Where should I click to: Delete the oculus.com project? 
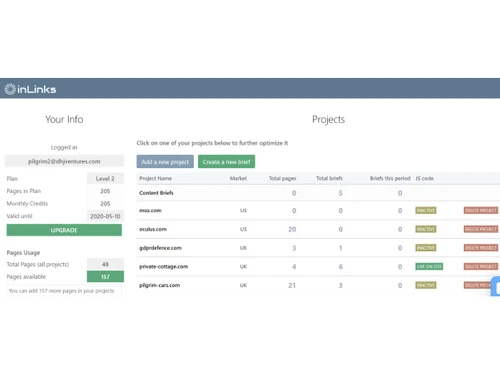[x=481, y=229]
